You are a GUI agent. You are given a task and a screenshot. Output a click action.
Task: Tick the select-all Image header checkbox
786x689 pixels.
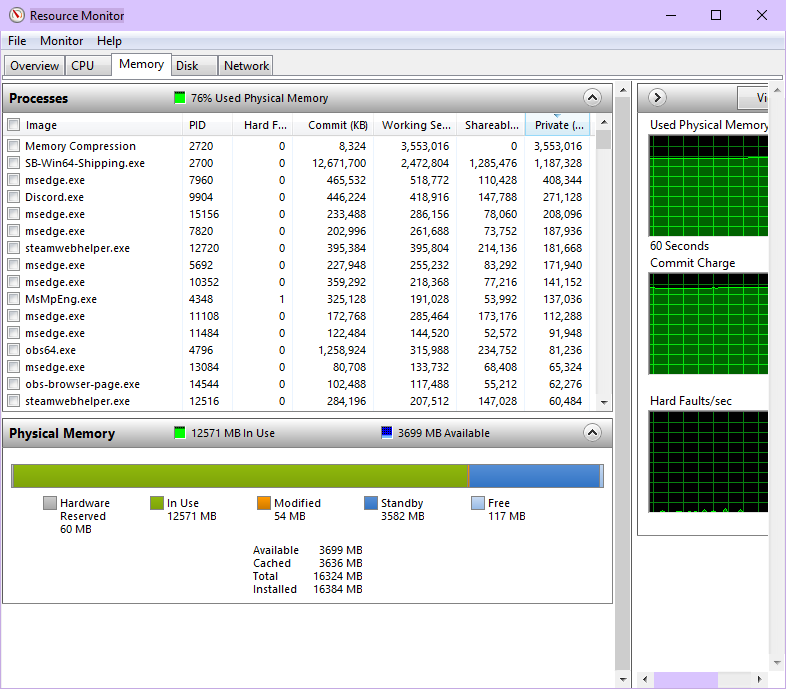point(14,124)
